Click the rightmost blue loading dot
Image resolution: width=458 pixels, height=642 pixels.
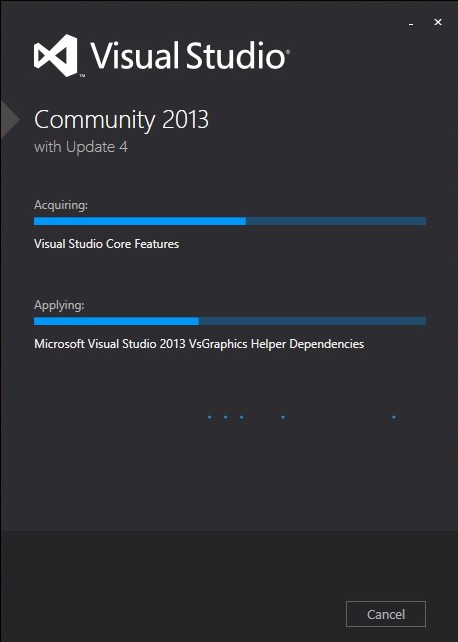pos(394,417)
